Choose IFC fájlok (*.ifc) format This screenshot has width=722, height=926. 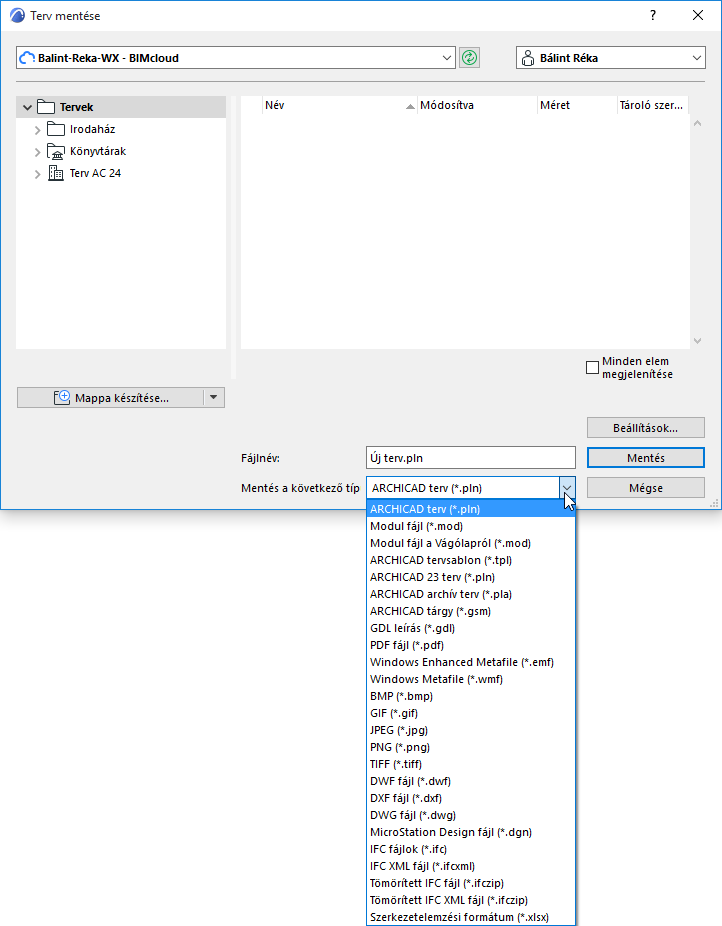coord(471,849)
